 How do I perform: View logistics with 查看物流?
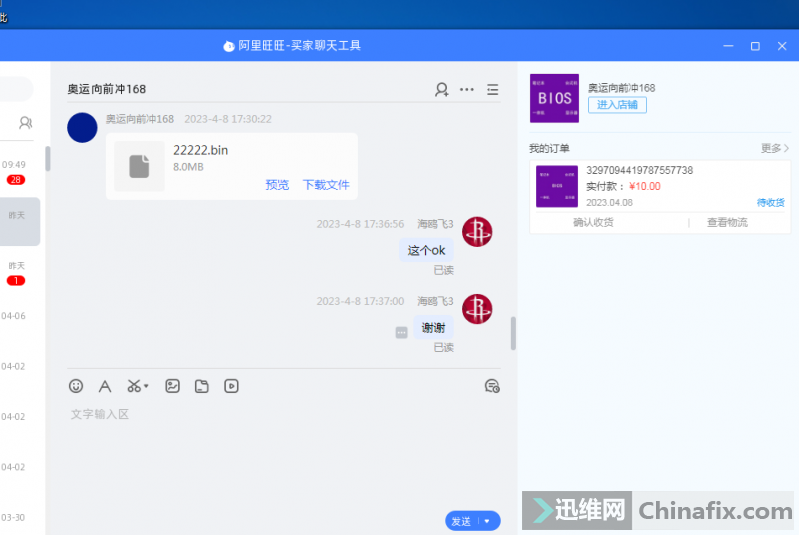727,222
